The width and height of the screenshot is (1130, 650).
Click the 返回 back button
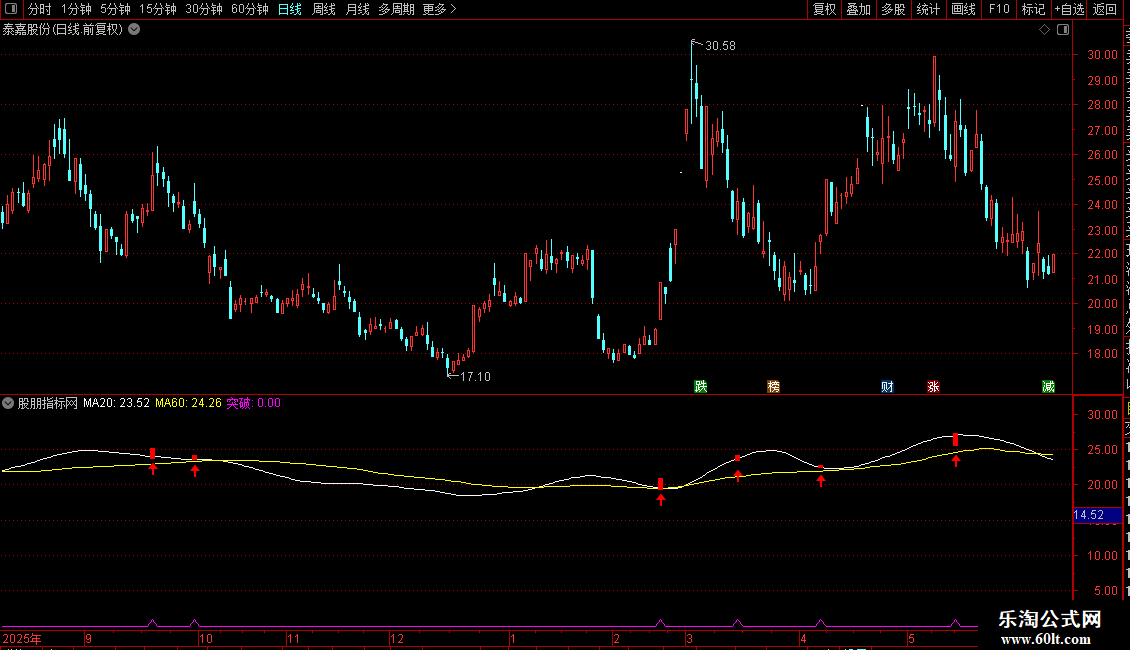1105,9
